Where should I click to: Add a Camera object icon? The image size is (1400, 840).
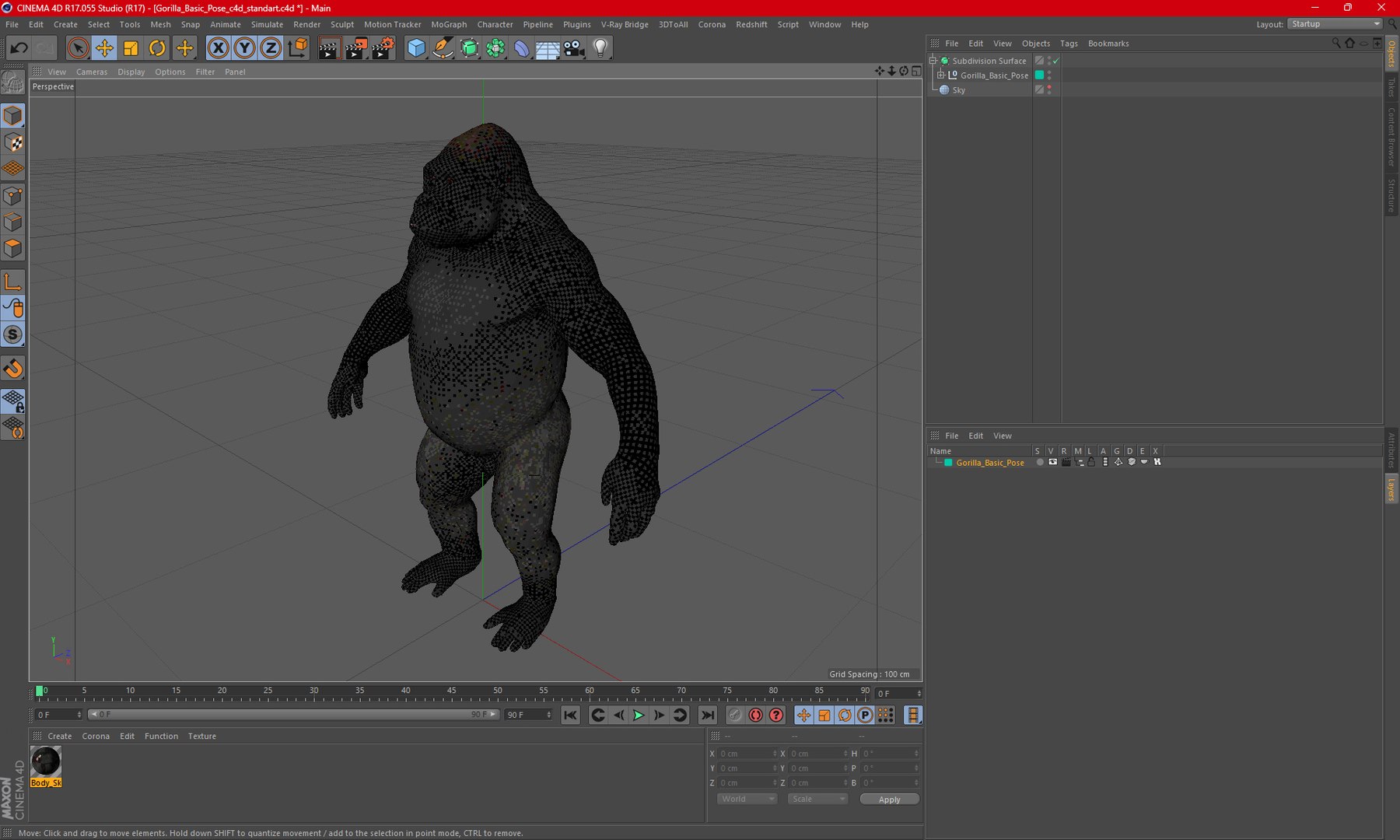574,48
